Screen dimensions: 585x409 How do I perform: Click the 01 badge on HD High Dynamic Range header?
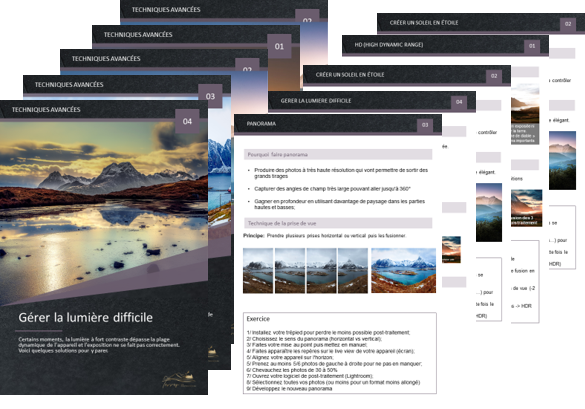pos(532,46)
